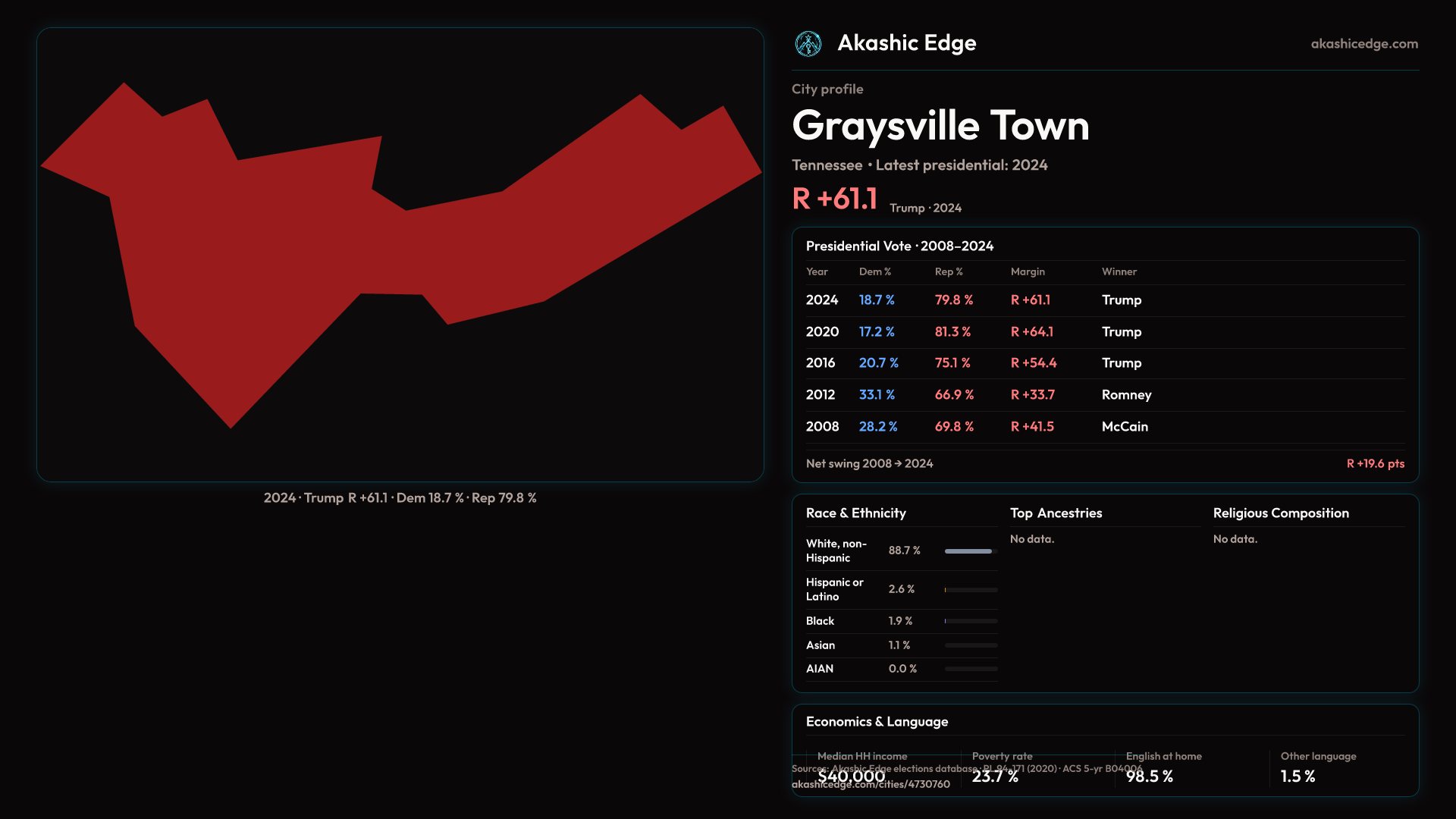Click the Top Ancestries heading

[x=1056, y=513]
